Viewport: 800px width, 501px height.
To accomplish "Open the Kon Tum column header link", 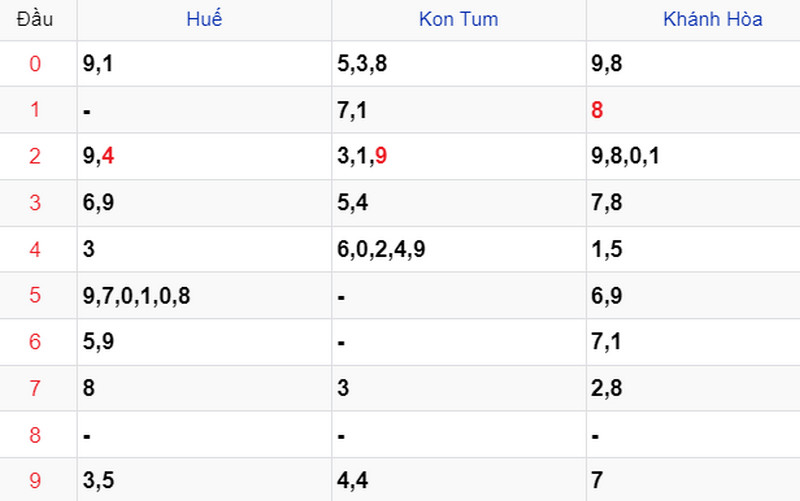I will coord(458,19).
